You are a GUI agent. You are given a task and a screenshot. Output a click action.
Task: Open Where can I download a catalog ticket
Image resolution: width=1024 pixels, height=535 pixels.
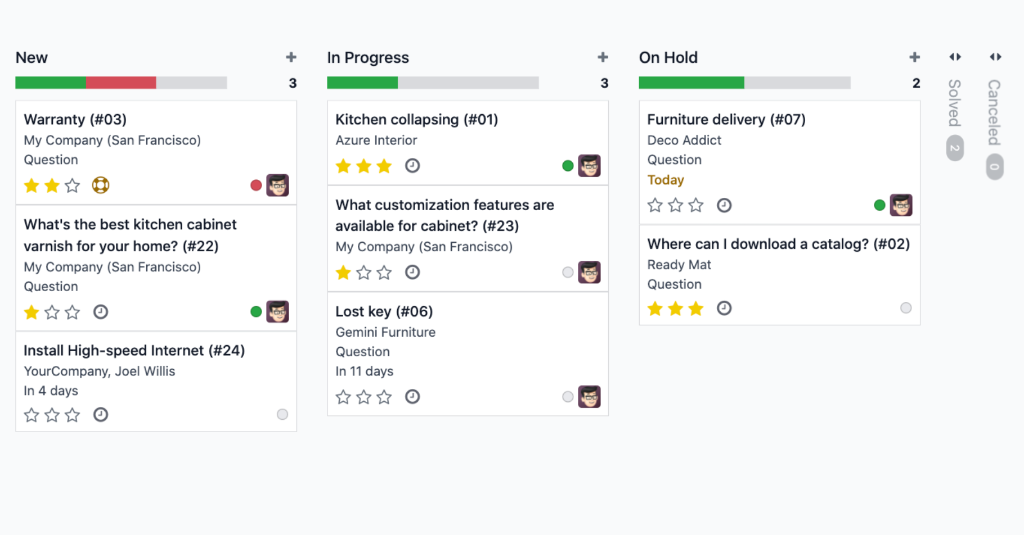click(x=778, y=244)
